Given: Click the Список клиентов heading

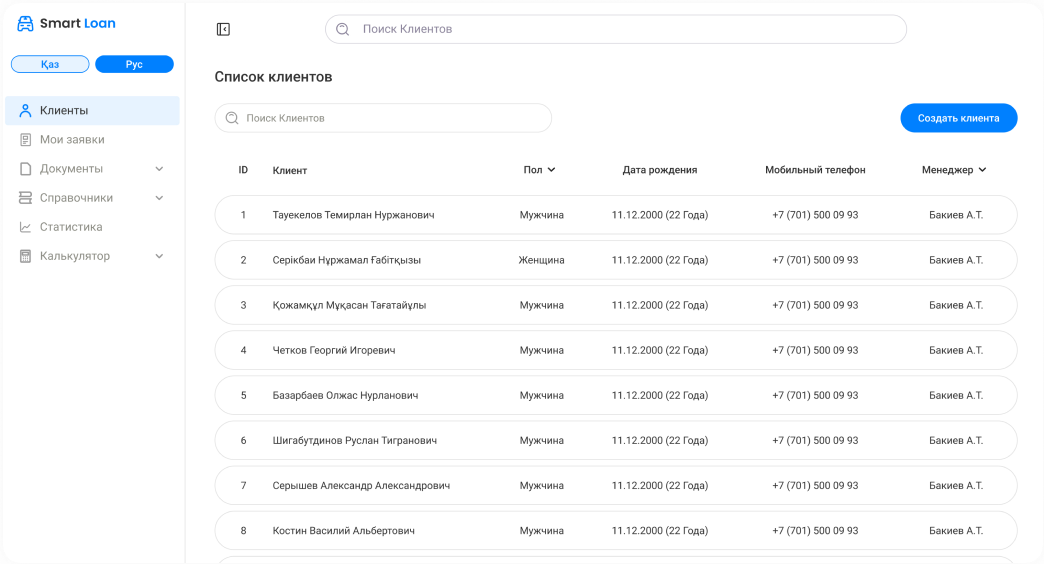Looking at the screenshot, I should pyautogui.click(x=273, y=77).
